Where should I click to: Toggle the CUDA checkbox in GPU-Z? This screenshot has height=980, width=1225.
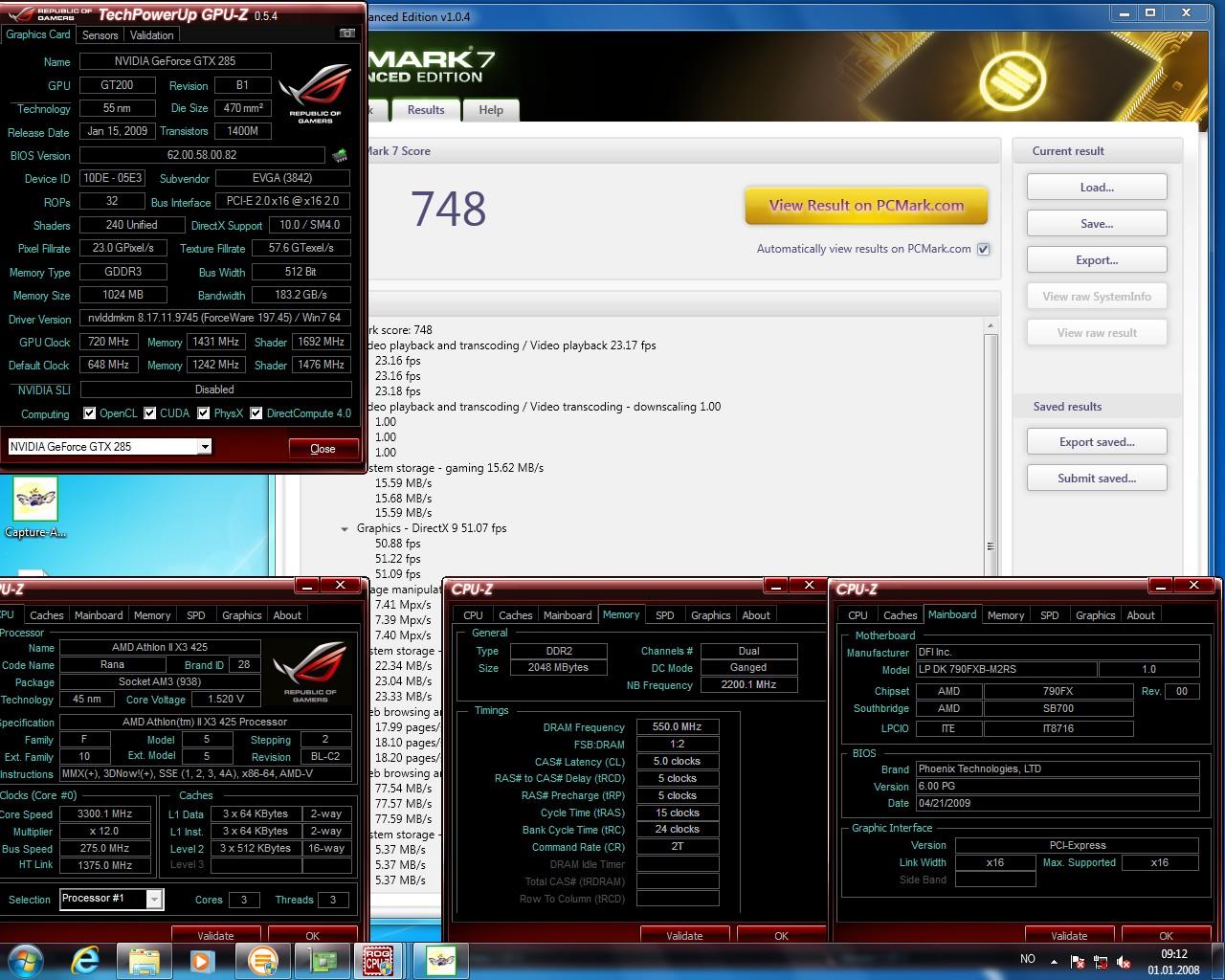[x=149, y=413]
